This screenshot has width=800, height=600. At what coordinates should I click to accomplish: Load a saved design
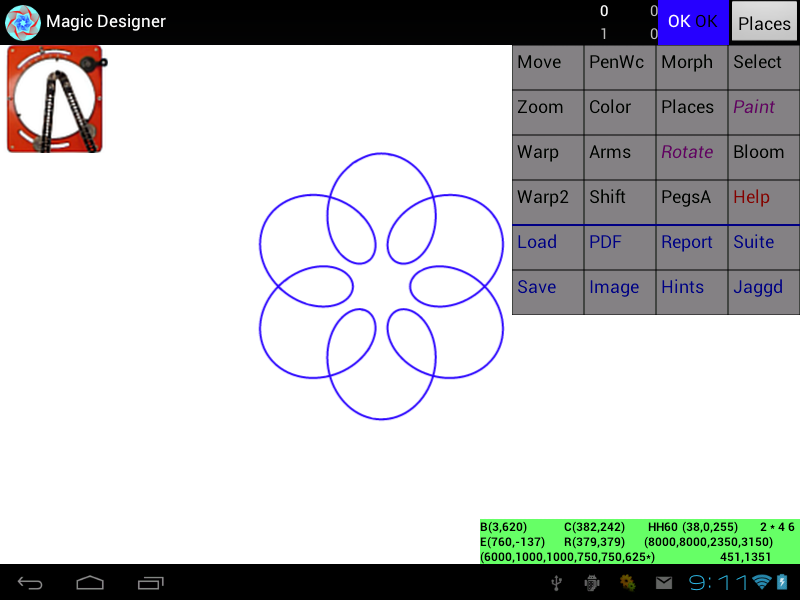point(547,247)
